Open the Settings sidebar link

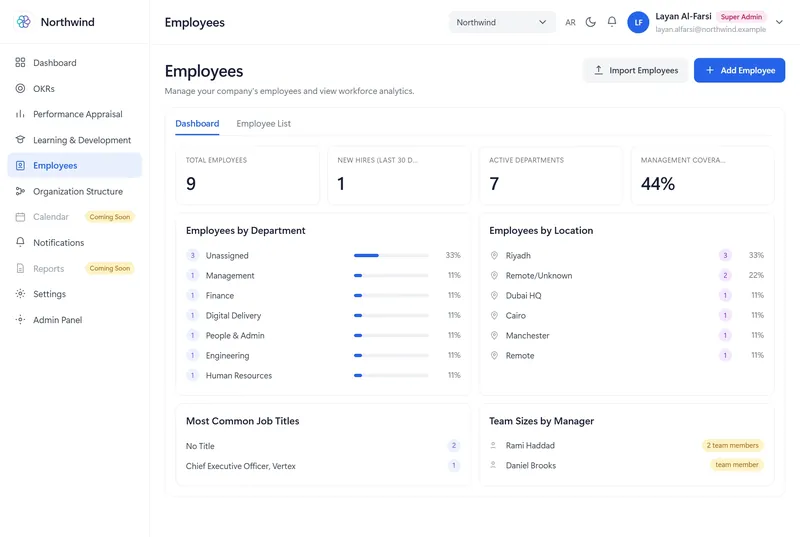click(74, 294)
